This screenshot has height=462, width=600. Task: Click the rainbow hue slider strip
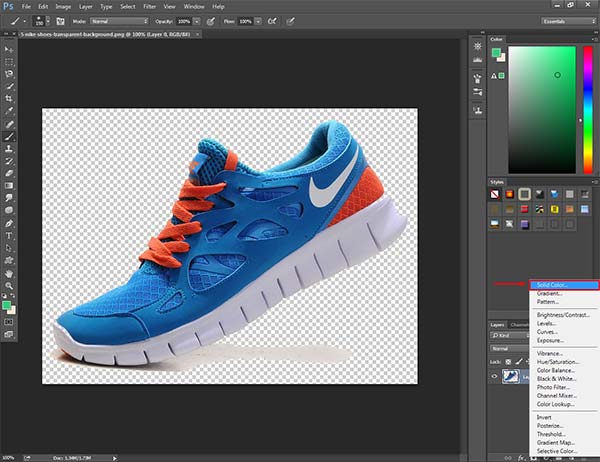coord(588,110)
